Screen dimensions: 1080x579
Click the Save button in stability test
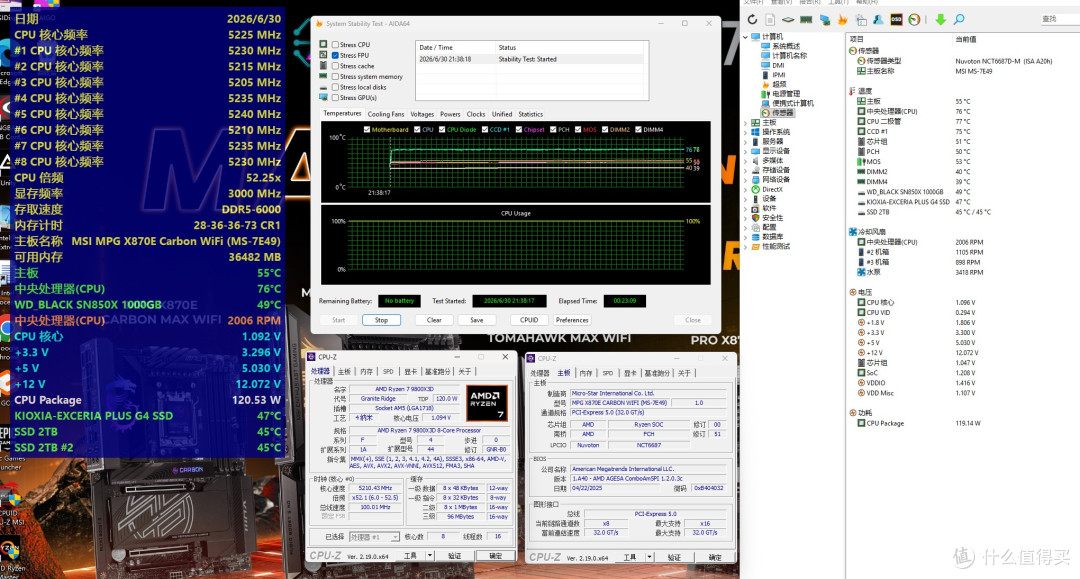tap(477, 320)
